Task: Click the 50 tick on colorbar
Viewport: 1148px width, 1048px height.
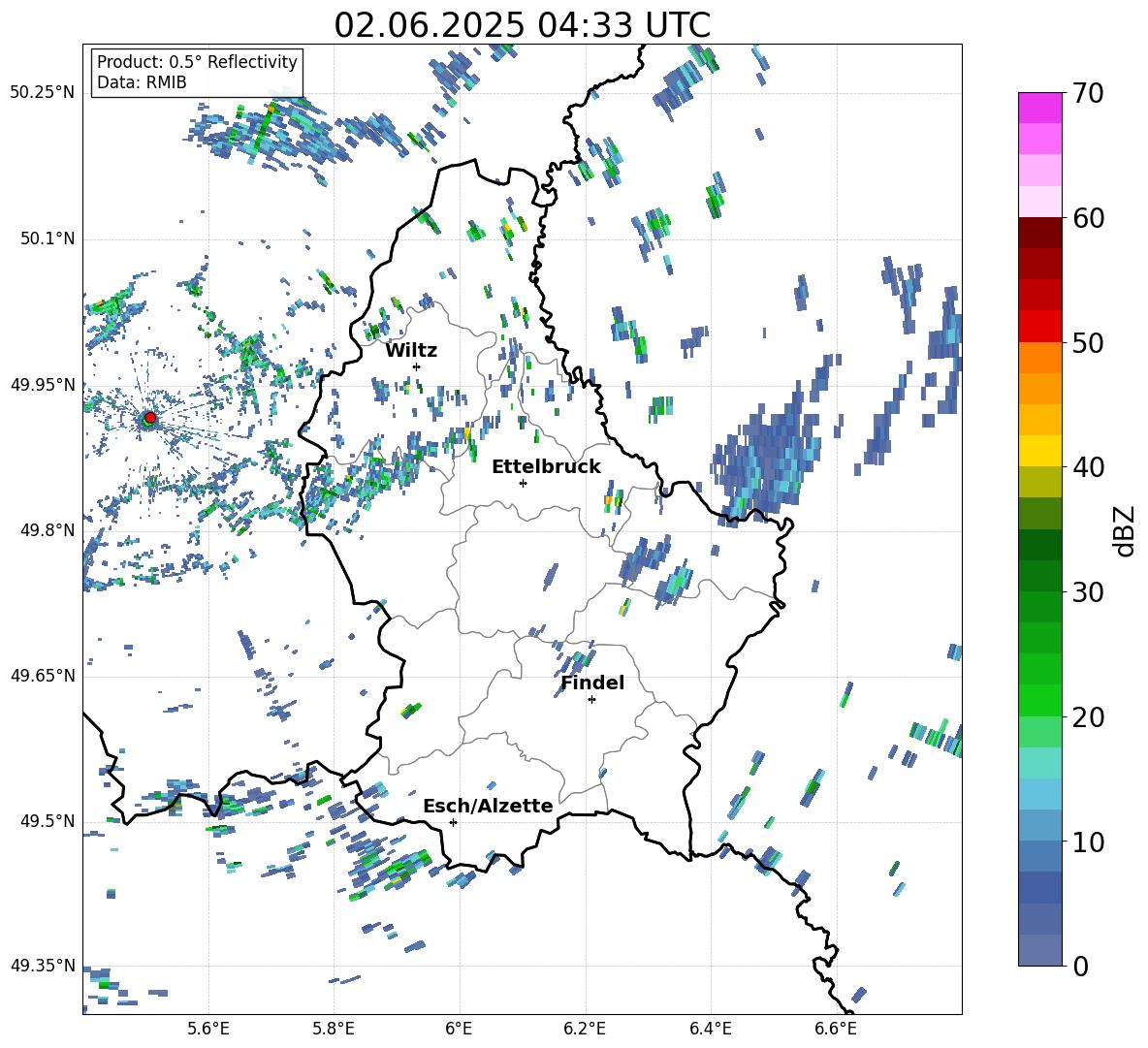Action: pos(1087,342)
